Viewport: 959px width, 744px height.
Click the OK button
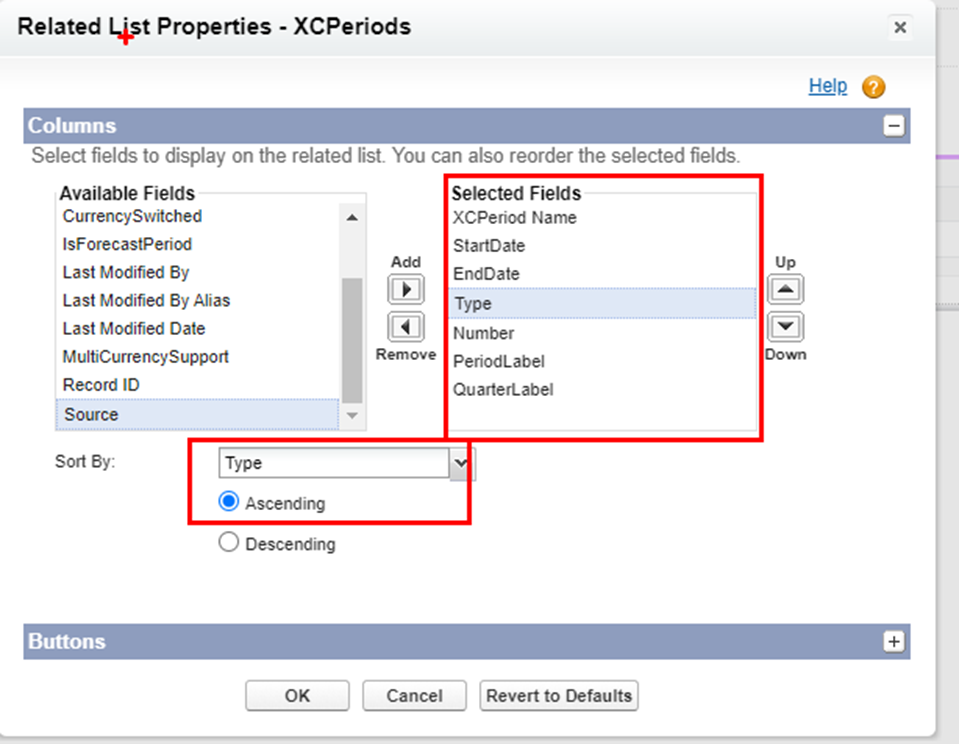tap(297, 696)
